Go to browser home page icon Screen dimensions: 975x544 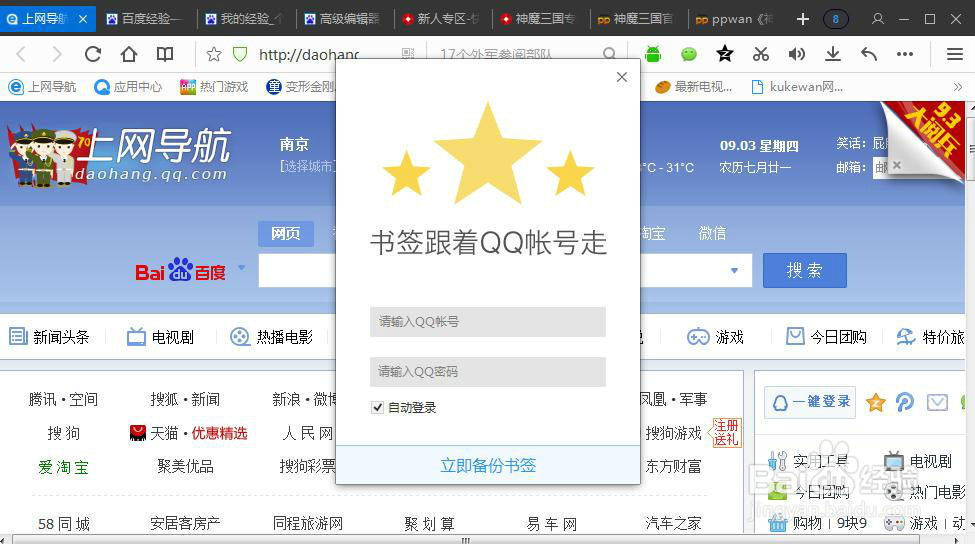(x=129, y=55)
